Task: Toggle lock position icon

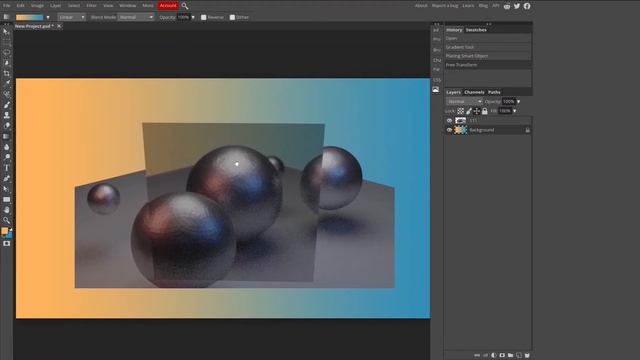Action: 476,111
